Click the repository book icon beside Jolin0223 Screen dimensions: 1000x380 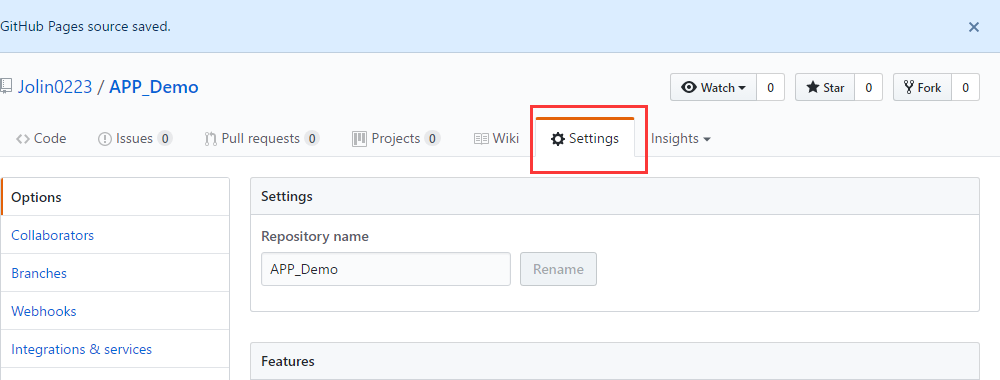click(6, 87)
